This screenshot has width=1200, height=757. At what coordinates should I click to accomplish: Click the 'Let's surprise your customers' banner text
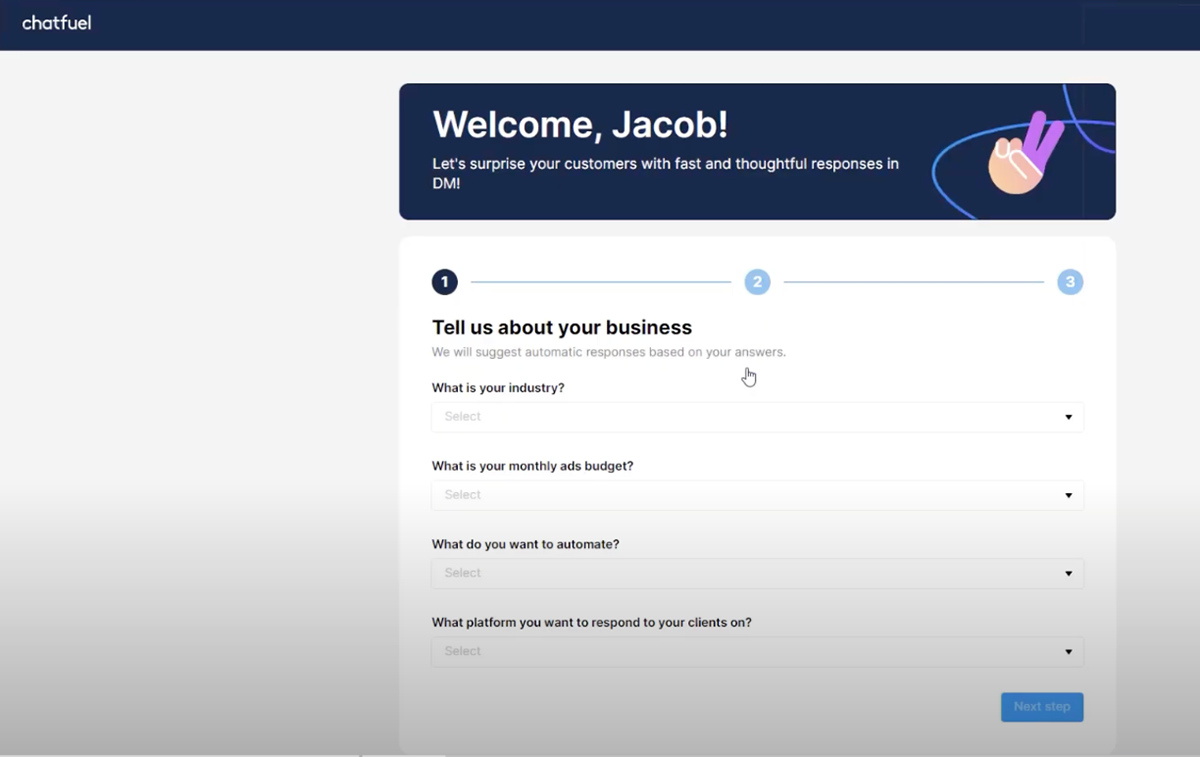click(665, 173)
